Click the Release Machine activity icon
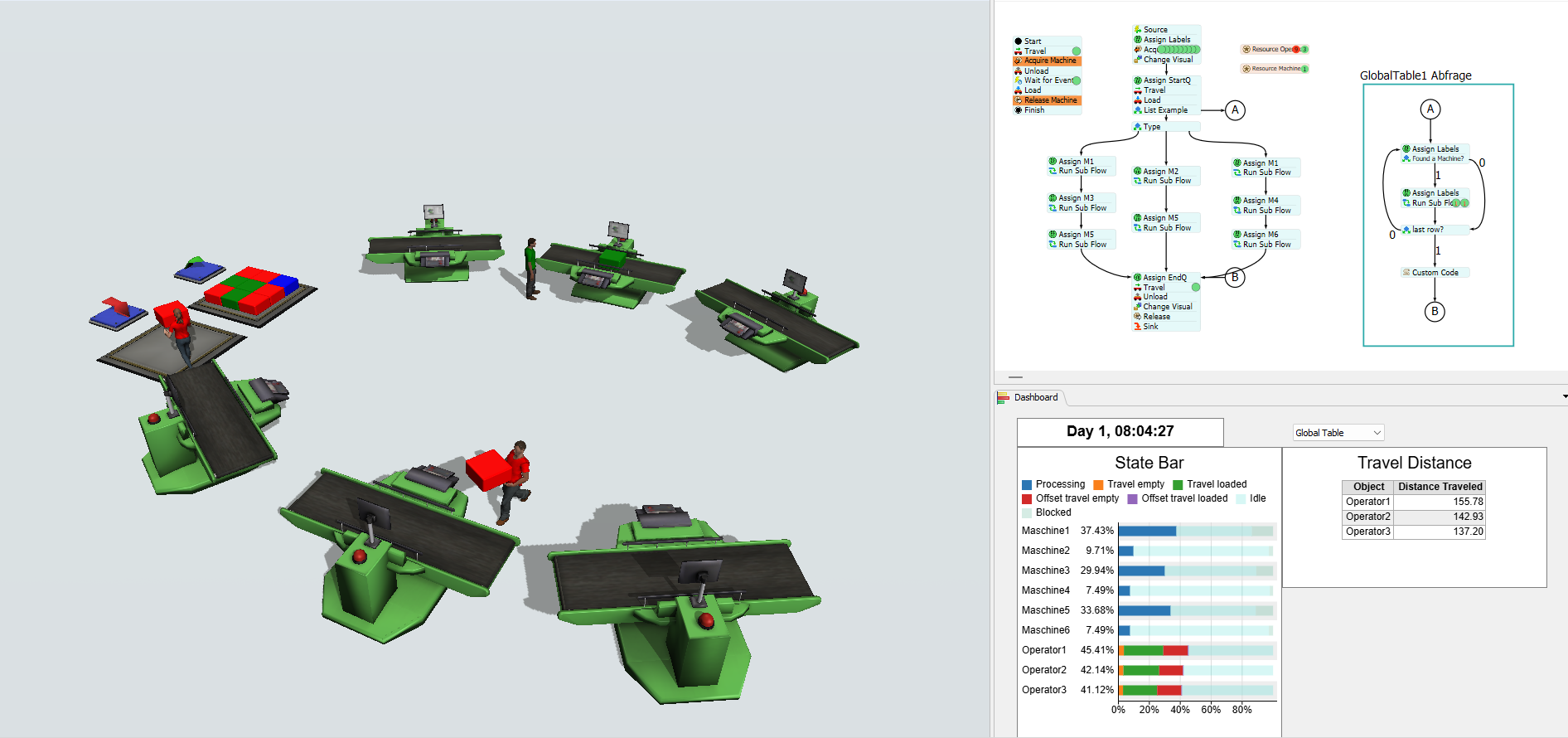Image resolution: width=1568 pixels, height=738 pixels. tap(1019, 100)
